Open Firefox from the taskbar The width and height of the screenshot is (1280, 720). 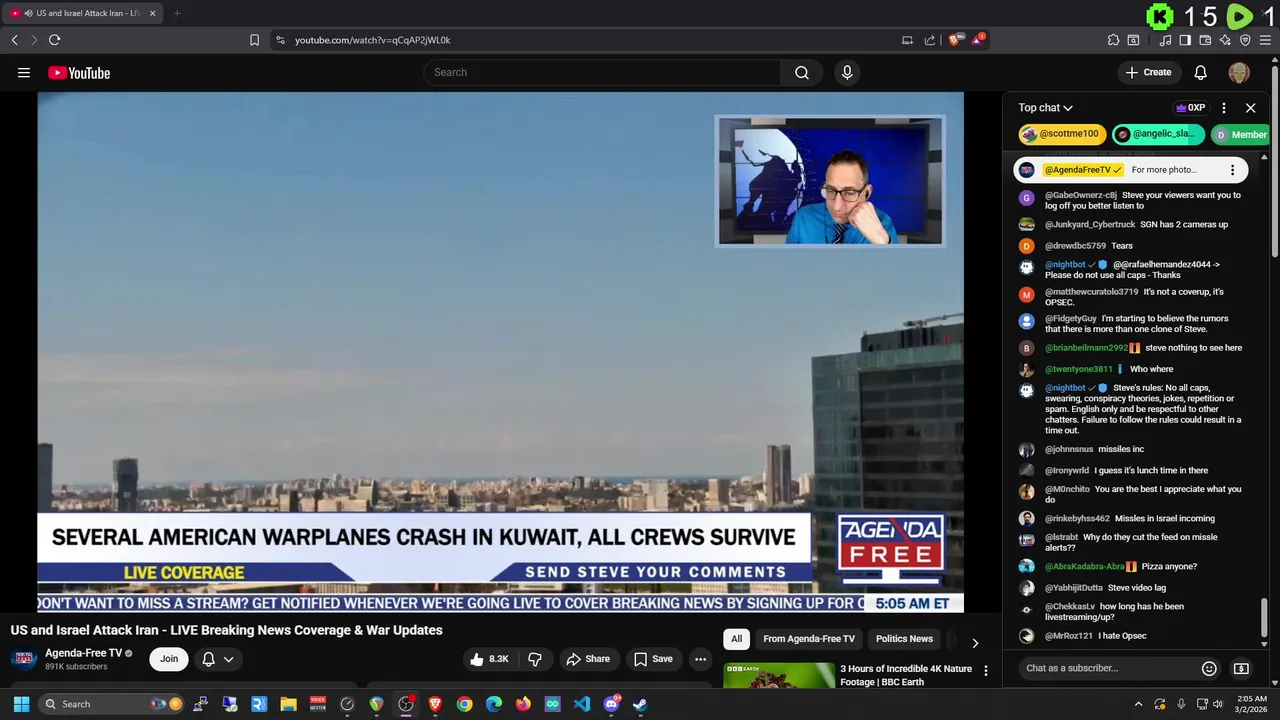click(523, 704)
